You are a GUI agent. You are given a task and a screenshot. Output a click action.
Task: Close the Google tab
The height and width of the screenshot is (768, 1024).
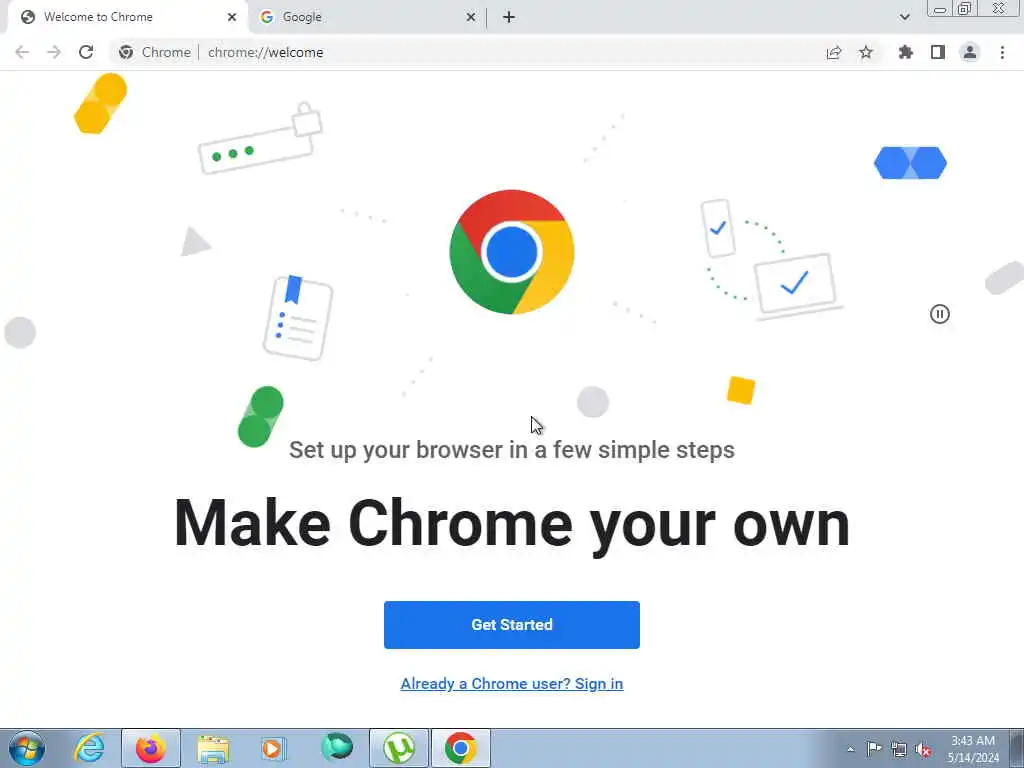coord(471,18)
